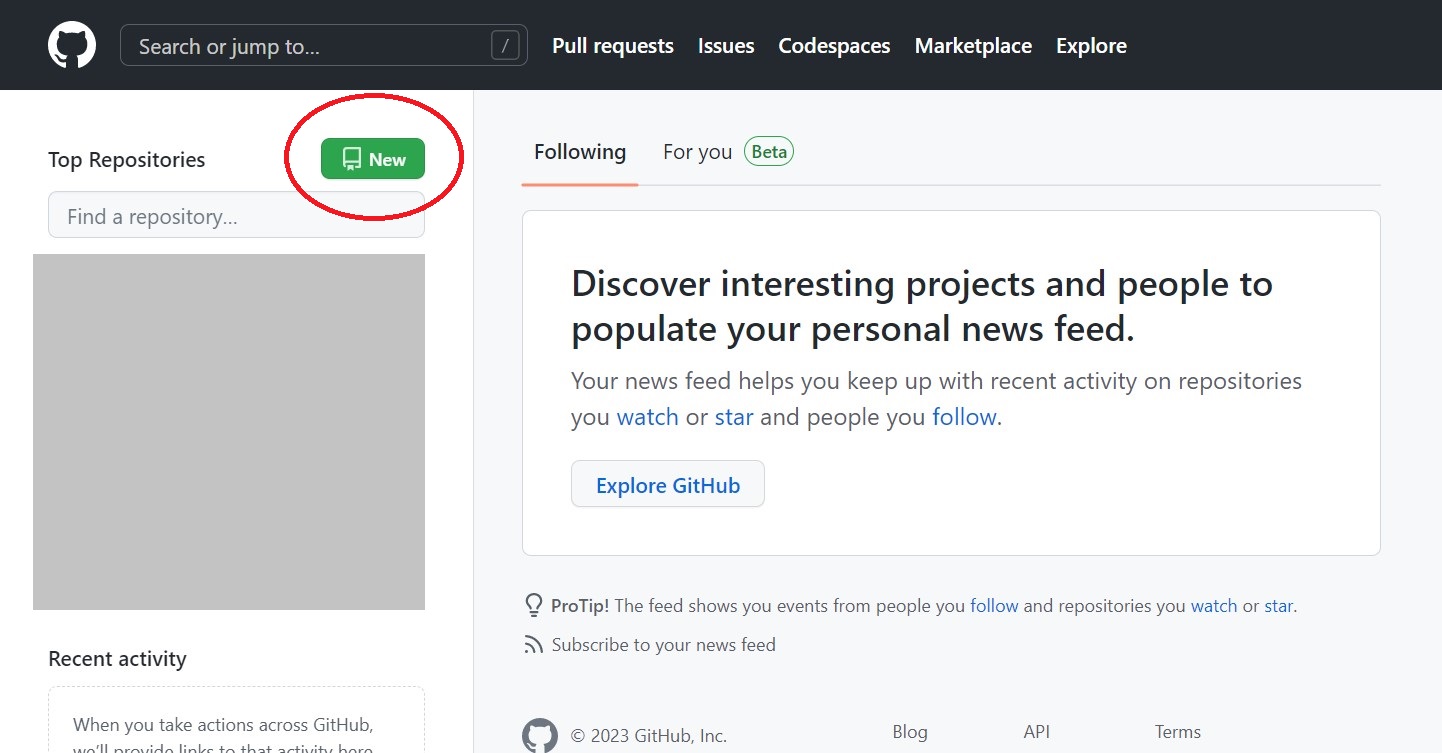The width and height of the screenshot is (1442, 753).
Task: Open Pull requests in the top navigation
Action: 613,46
